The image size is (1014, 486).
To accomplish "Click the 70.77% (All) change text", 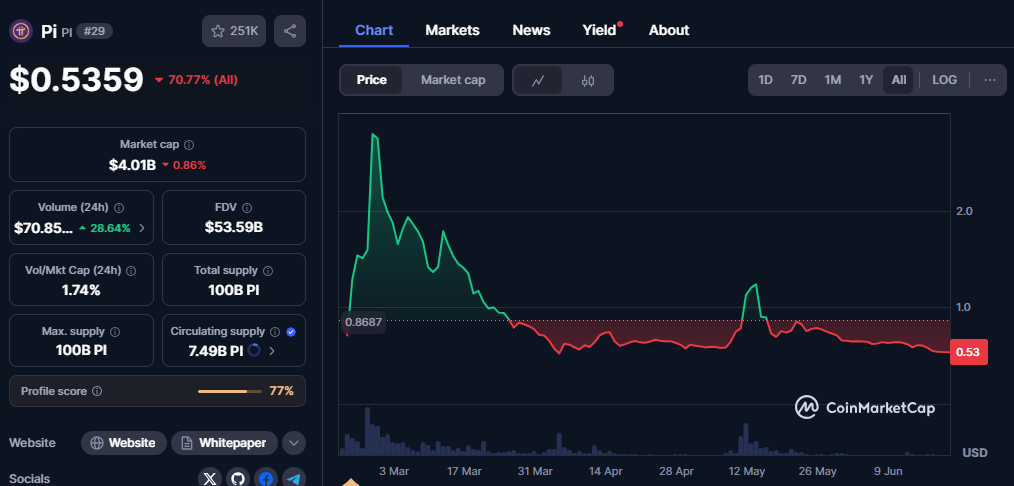I will [x=197, y=80].
